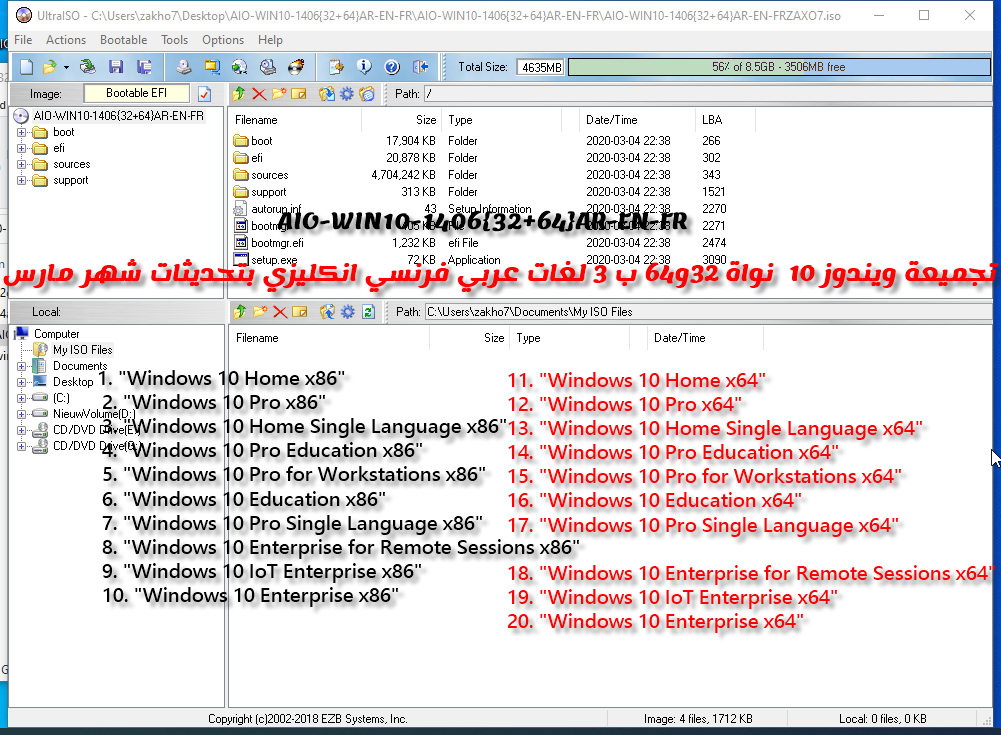This screenshot has width=1001, height=735.
Task: Expand the NieuwVolume(D:) drive node
Action: (21, 414)
